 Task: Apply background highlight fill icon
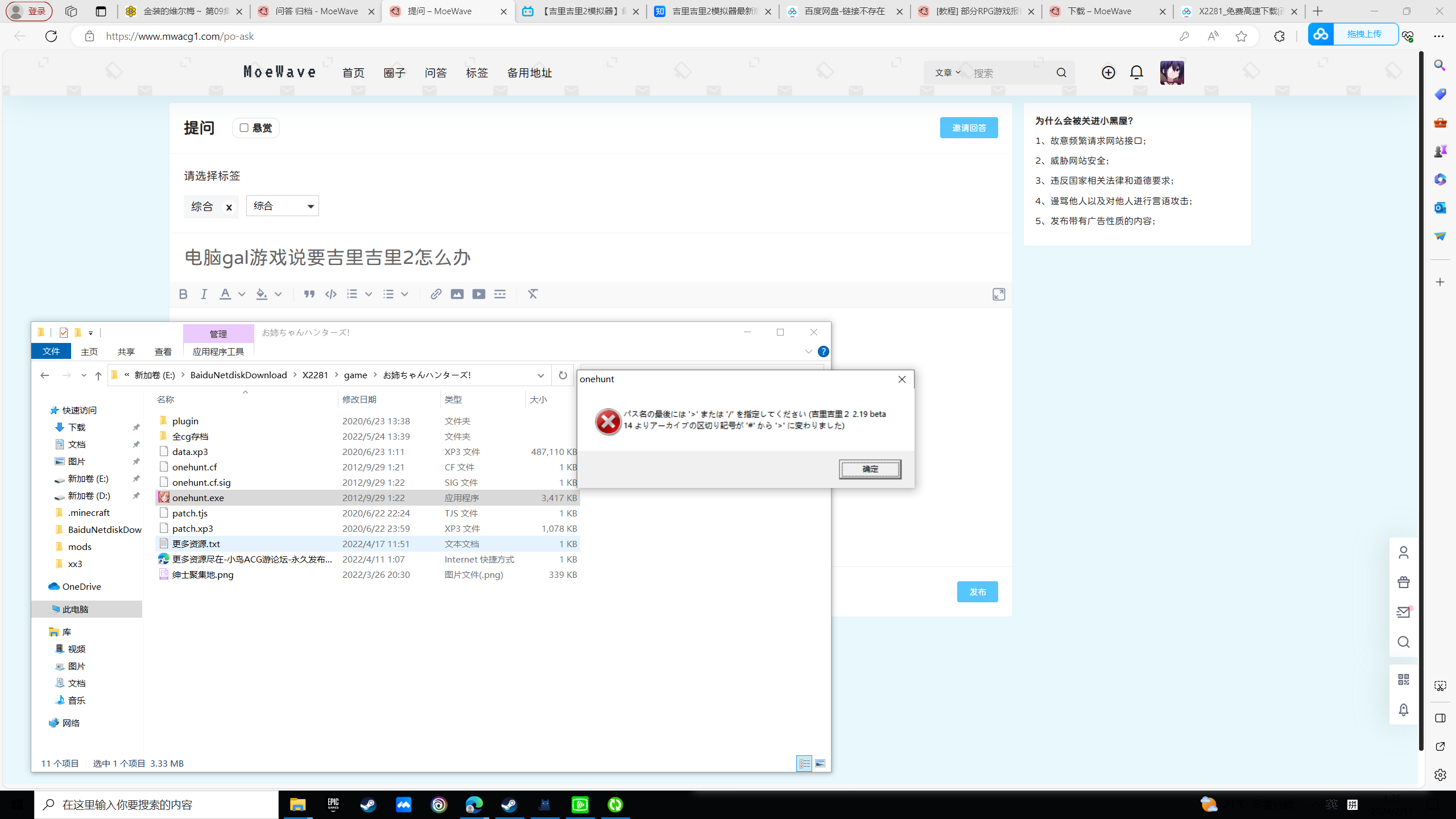point(261,294)
